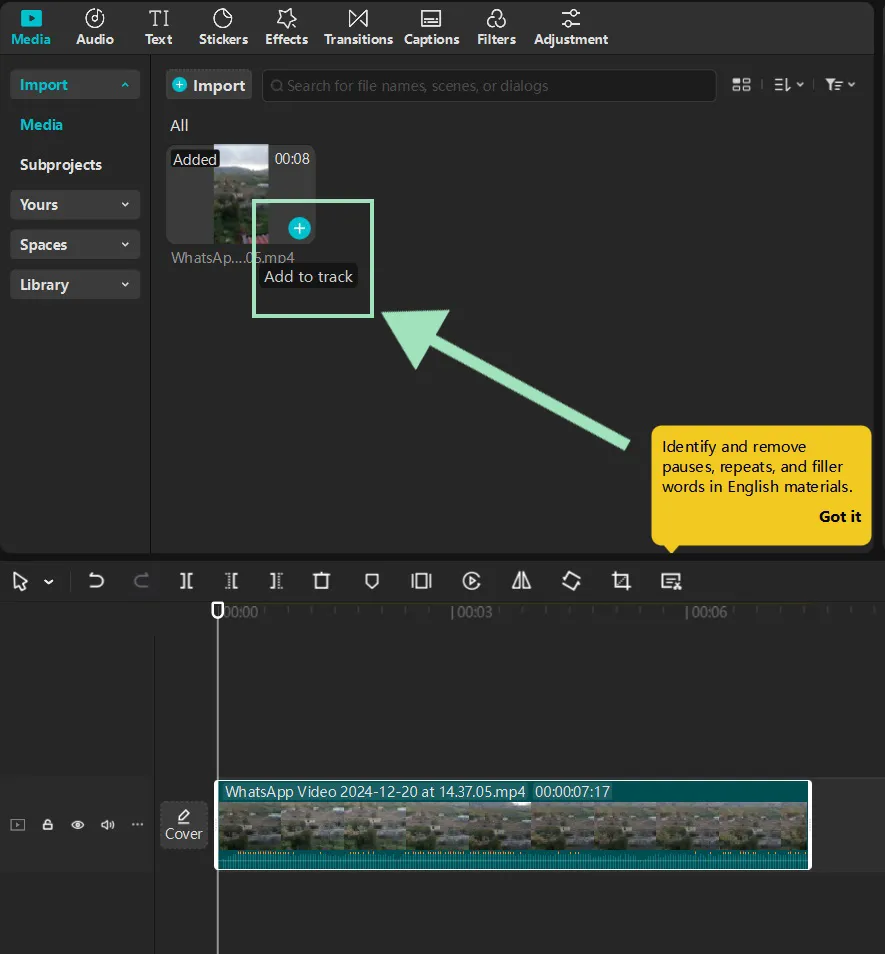The height and width of the screenshot is (954, 885).
Task: Open the Adjustment tab
Action: [571, 27]
